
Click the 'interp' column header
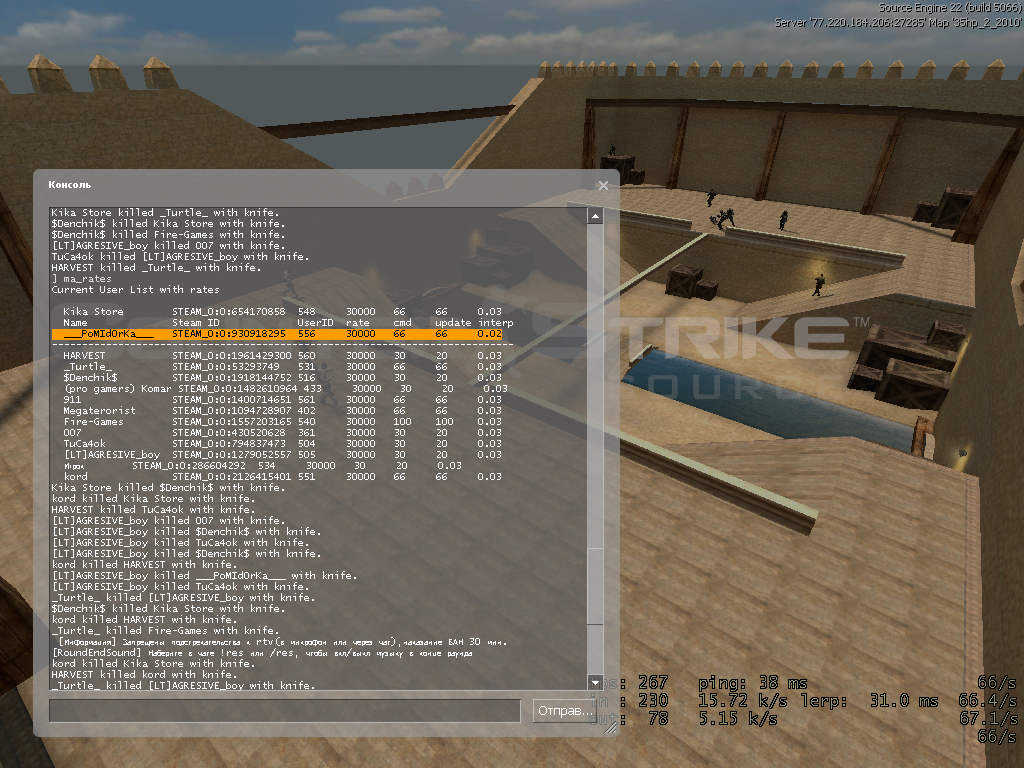496,323
